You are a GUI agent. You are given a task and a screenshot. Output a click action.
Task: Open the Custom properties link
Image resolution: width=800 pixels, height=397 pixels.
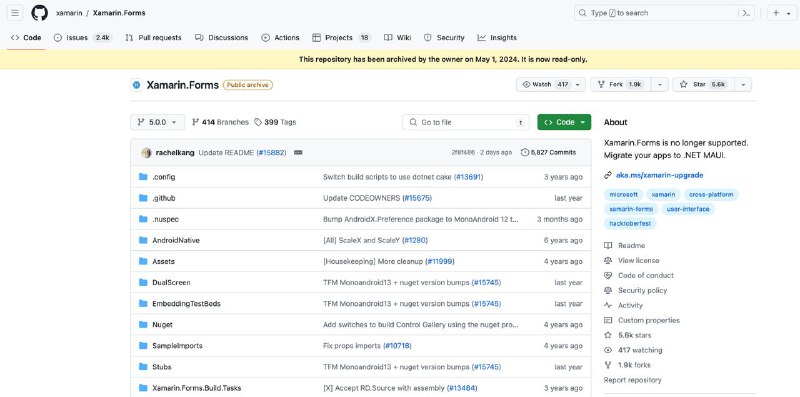642,320
